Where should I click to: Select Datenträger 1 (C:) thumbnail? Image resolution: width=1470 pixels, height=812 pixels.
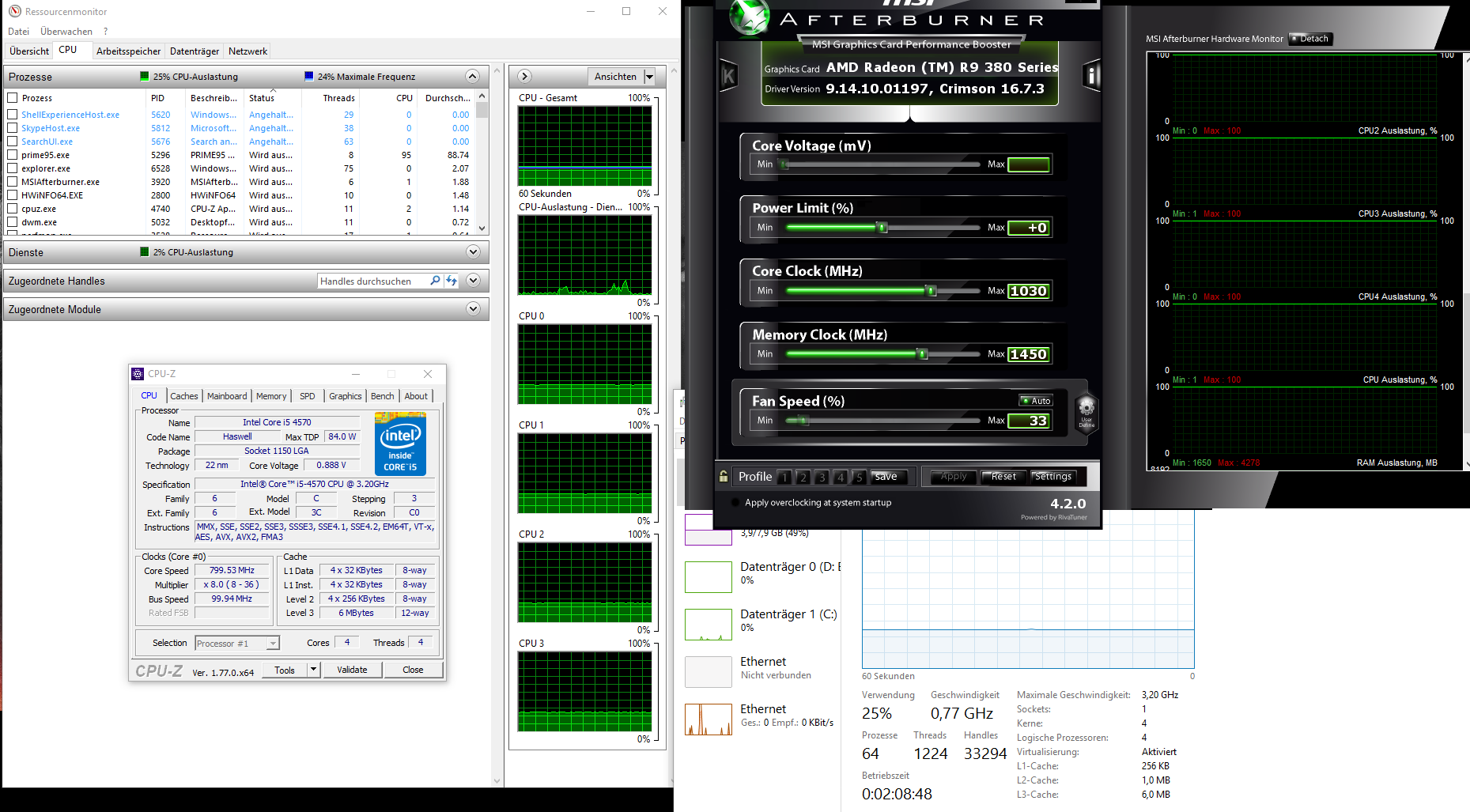click(x=708, y=624)
